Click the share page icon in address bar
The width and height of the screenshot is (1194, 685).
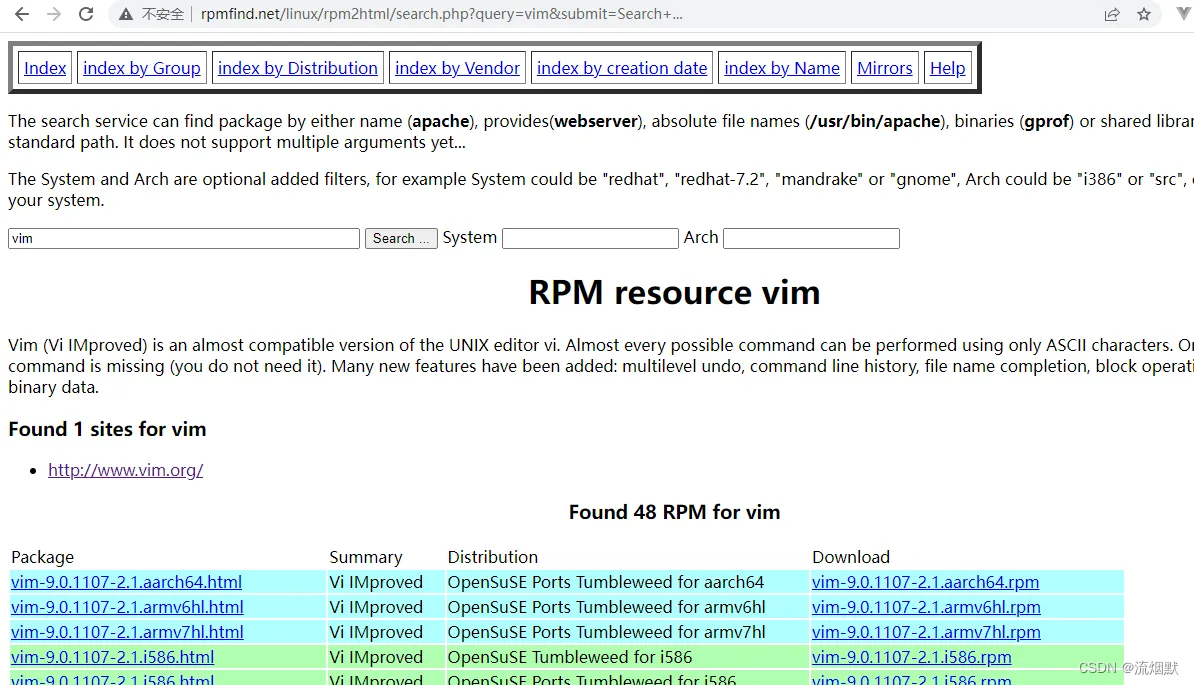point(1112,14)
